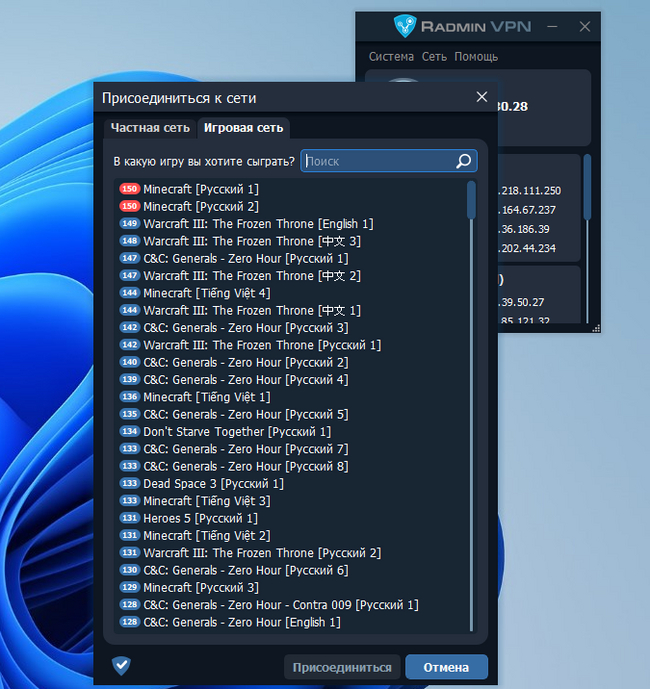Click the 134 badge beside Don't Starve Together
650x689 pixels.
(x=129, y=432)
